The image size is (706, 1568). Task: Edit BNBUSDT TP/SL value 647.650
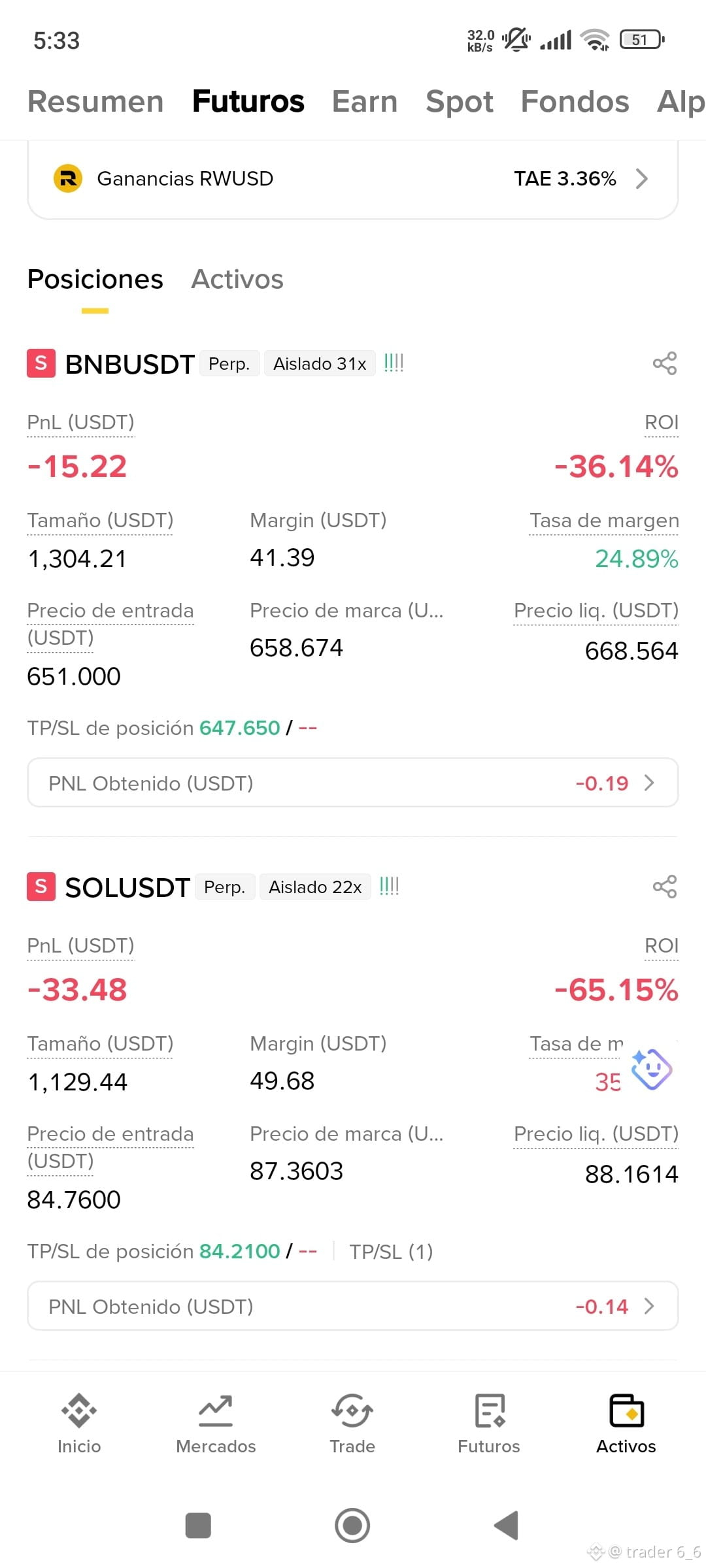click(x=240, y=728)
